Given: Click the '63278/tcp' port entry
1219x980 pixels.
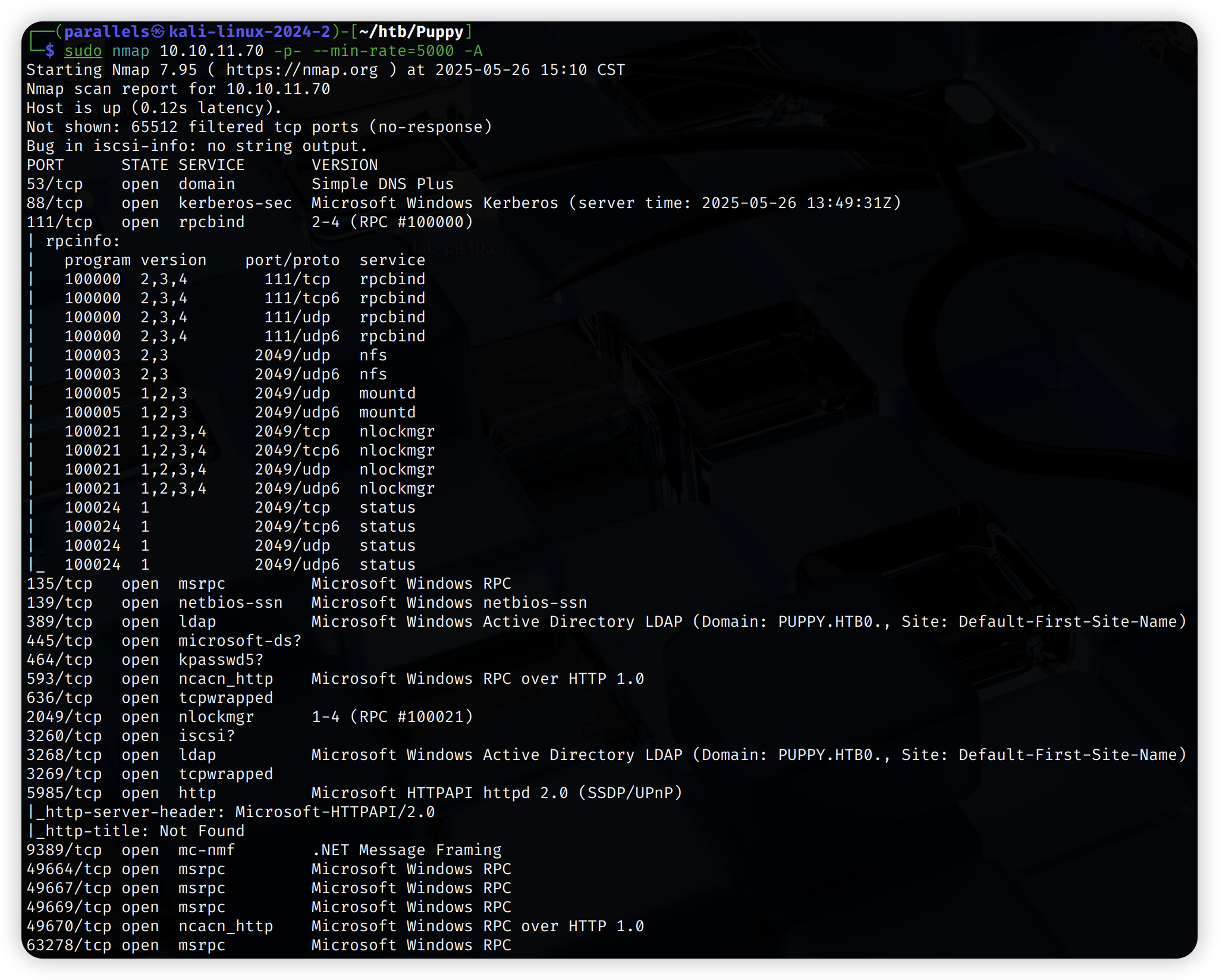Looking at the screenshot, I should tap(69, 946).
